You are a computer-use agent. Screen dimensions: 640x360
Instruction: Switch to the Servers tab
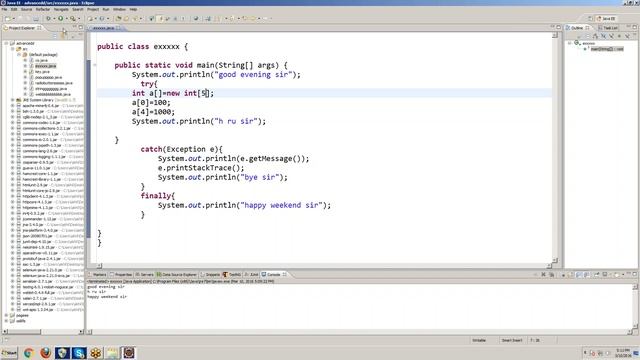click(x=144, y=274)
